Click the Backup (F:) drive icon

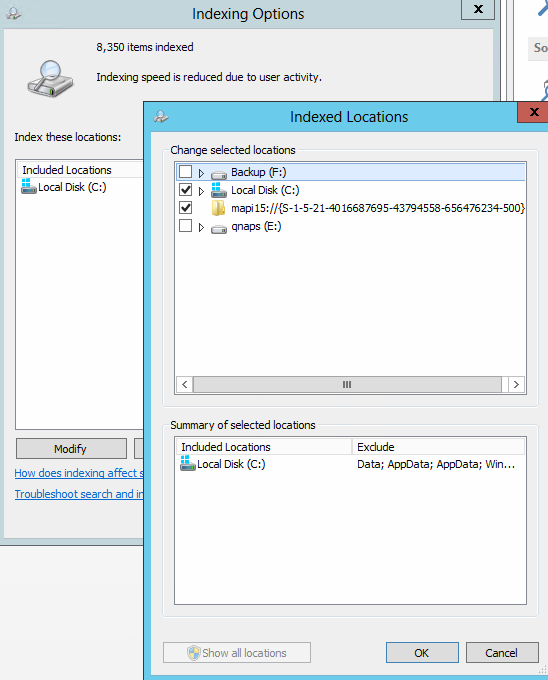click(x=219, y=174)
